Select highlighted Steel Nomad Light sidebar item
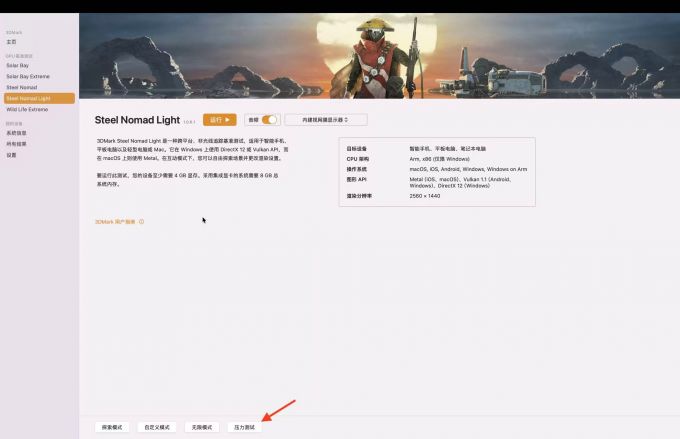The width and height of the screenshot is (680, 439). (x=39, y=98)
